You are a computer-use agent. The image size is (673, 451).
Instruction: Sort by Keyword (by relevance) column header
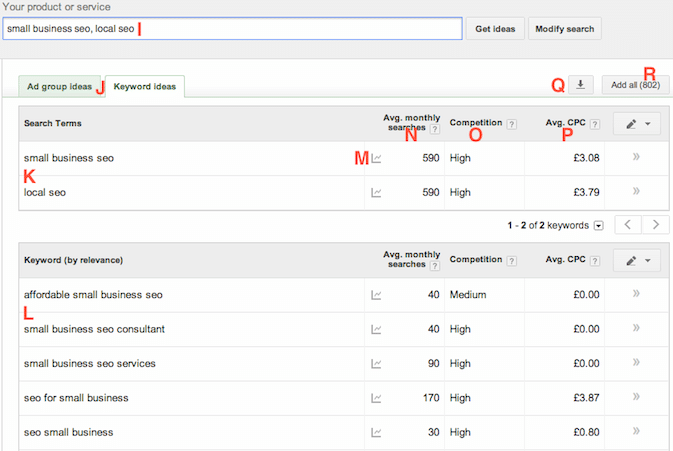[73, 260]
